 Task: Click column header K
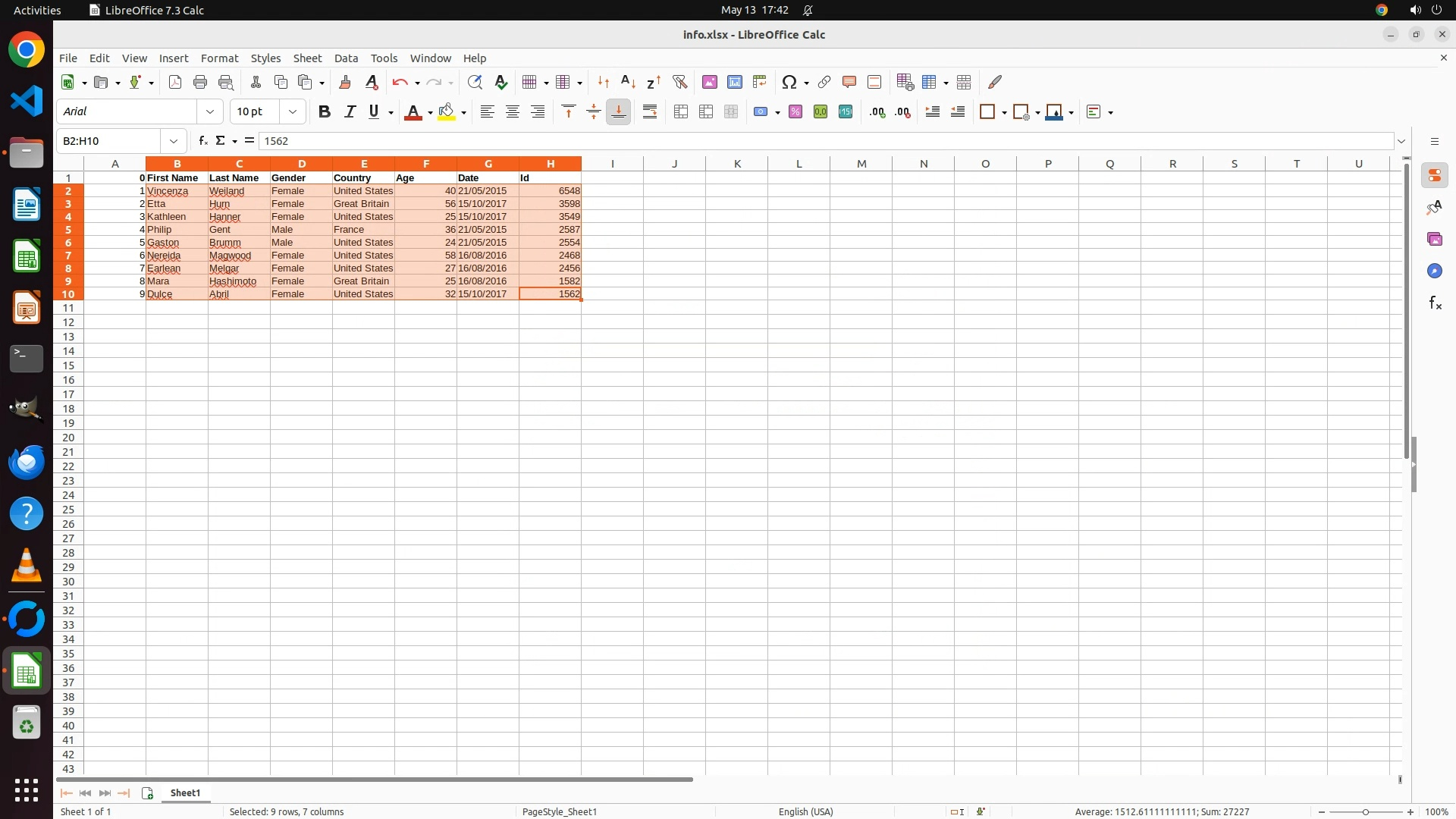click(737, 164)
